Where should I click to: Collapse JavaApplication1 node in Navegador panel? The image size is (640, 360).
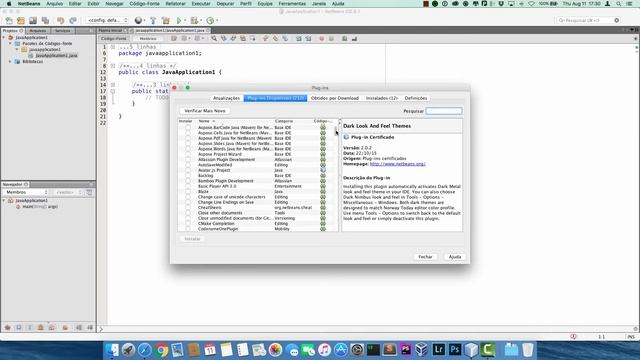point(4,201)
